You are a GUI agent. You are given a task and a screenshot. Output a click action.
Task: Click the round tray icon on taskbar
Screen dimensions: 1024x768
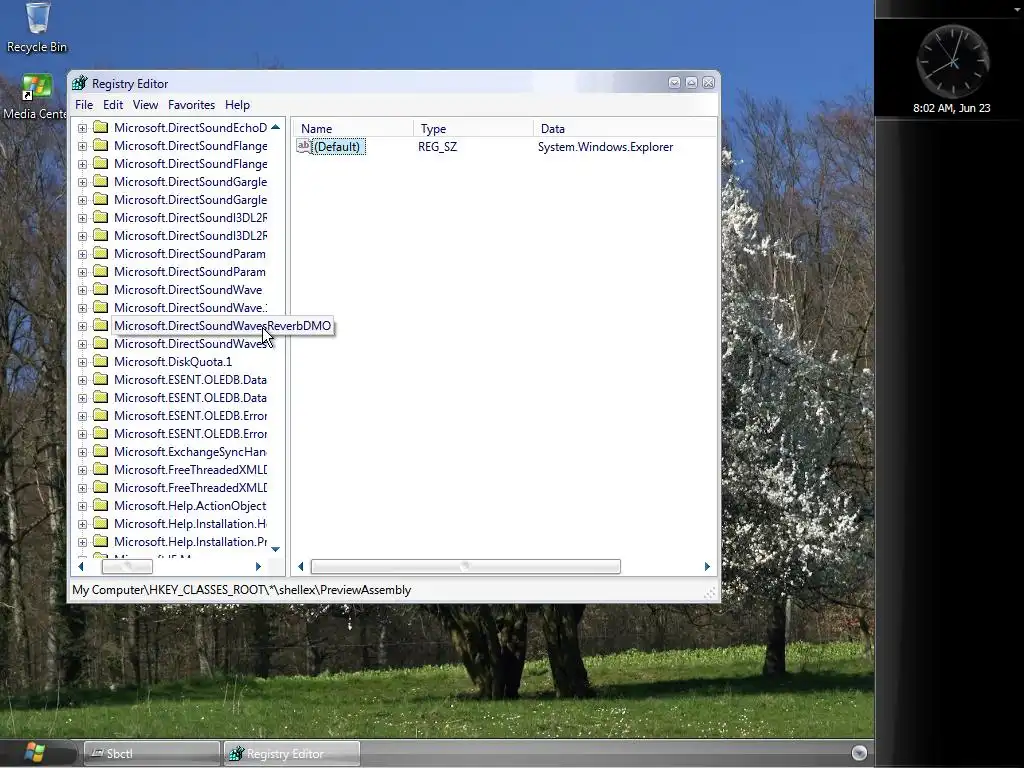pos(859,753)
